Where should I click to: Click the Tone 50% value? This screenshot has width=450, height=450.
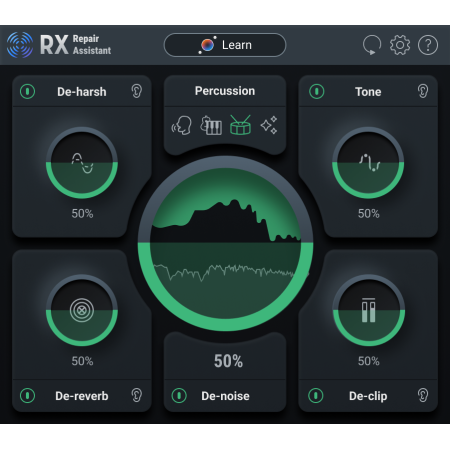369,214
